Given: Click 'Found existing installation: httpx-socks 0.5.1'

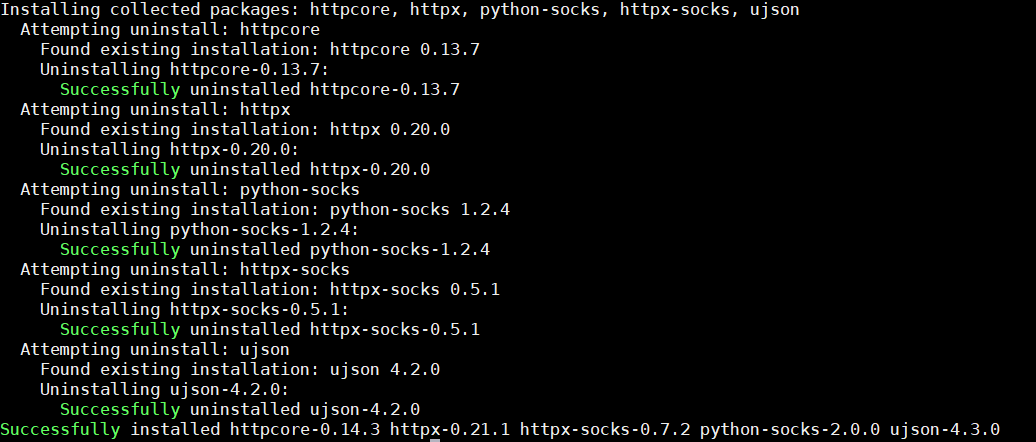Looking at the screenshot, I should (270, 289).
